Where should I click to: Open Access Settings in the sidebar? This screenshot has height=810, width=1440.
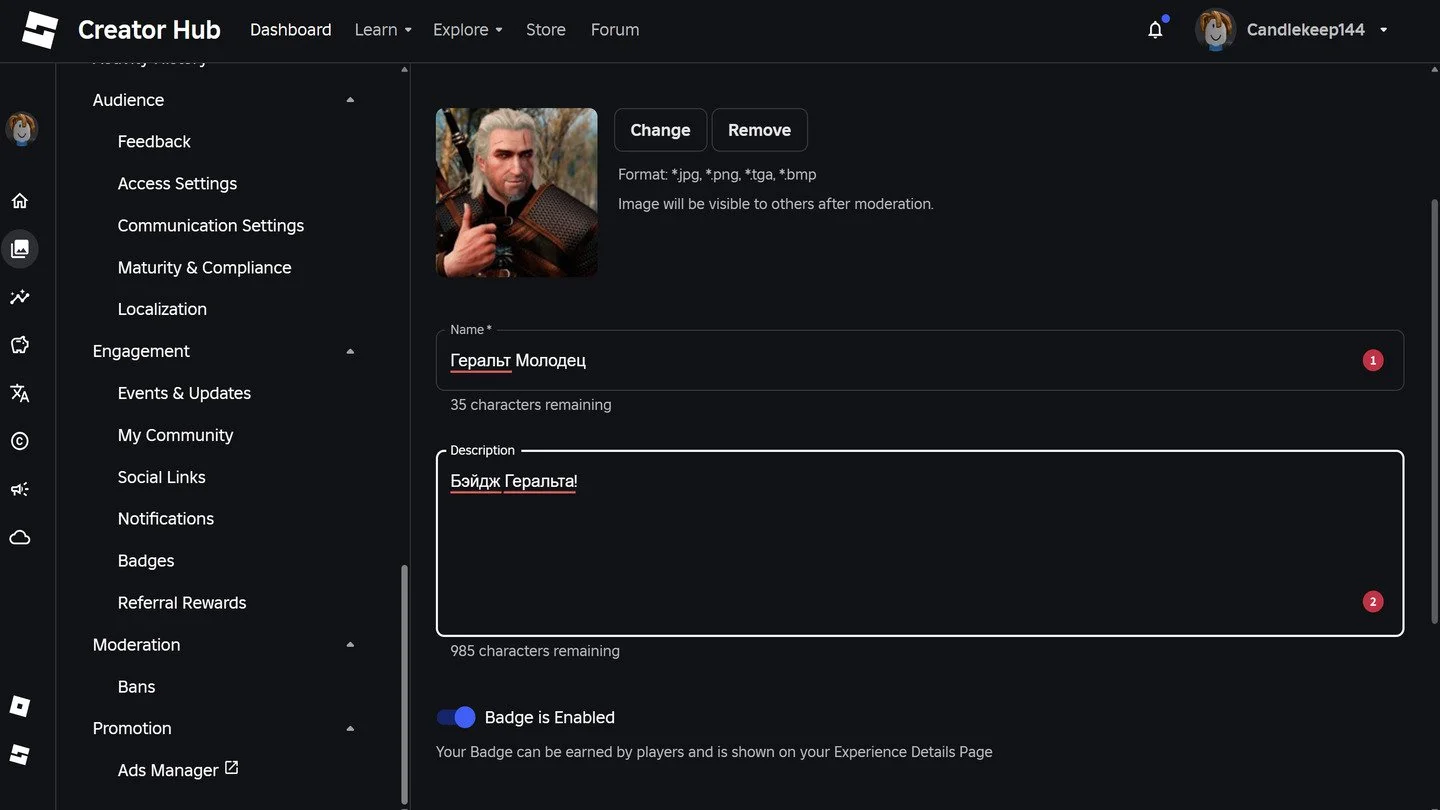click(177, 184)
